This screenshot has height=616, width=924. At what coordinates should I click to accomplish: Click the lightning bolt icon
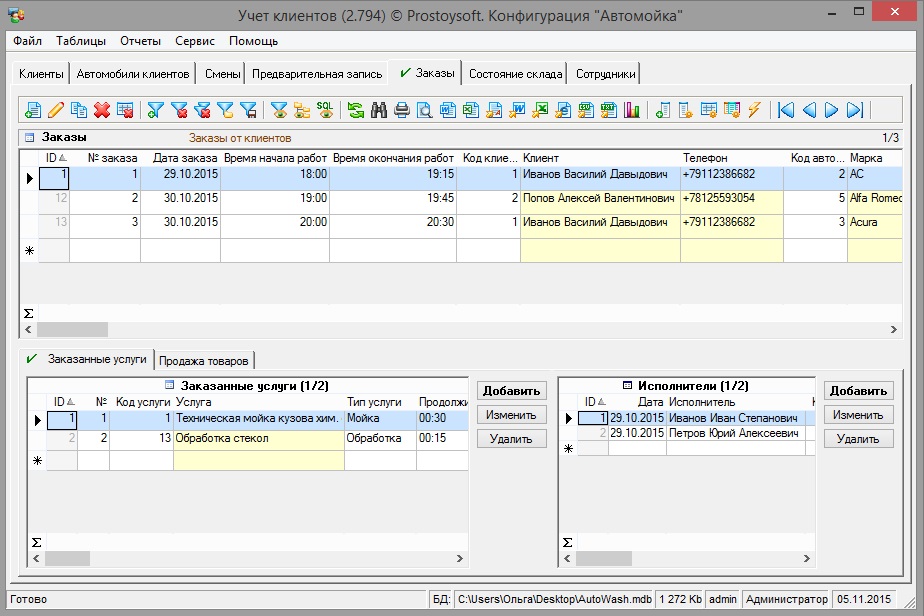pos(755,110)
